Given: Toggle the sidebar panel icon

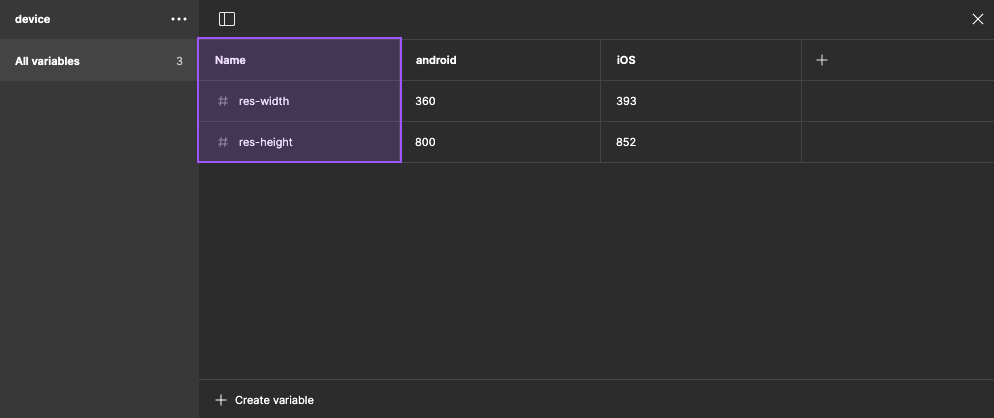Looking at the screenshot, I should [x=227, y=19].
